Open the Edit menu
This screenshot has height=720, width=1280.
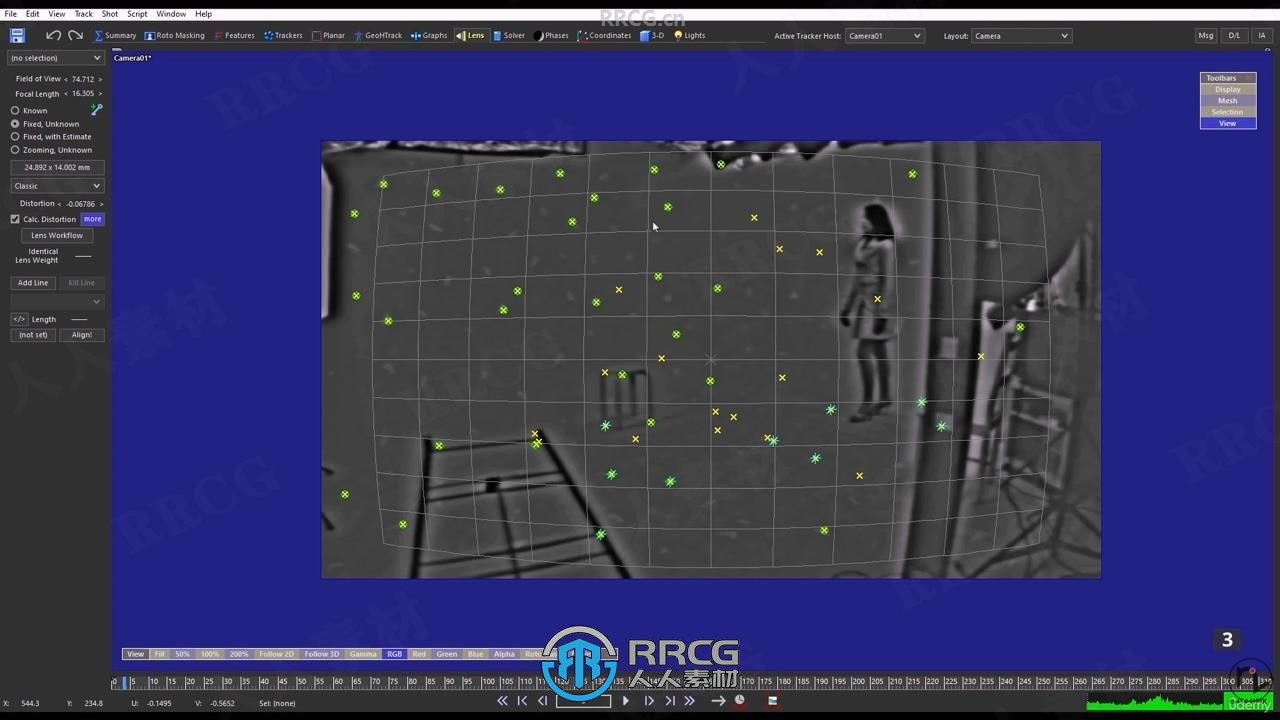[33, 14]
